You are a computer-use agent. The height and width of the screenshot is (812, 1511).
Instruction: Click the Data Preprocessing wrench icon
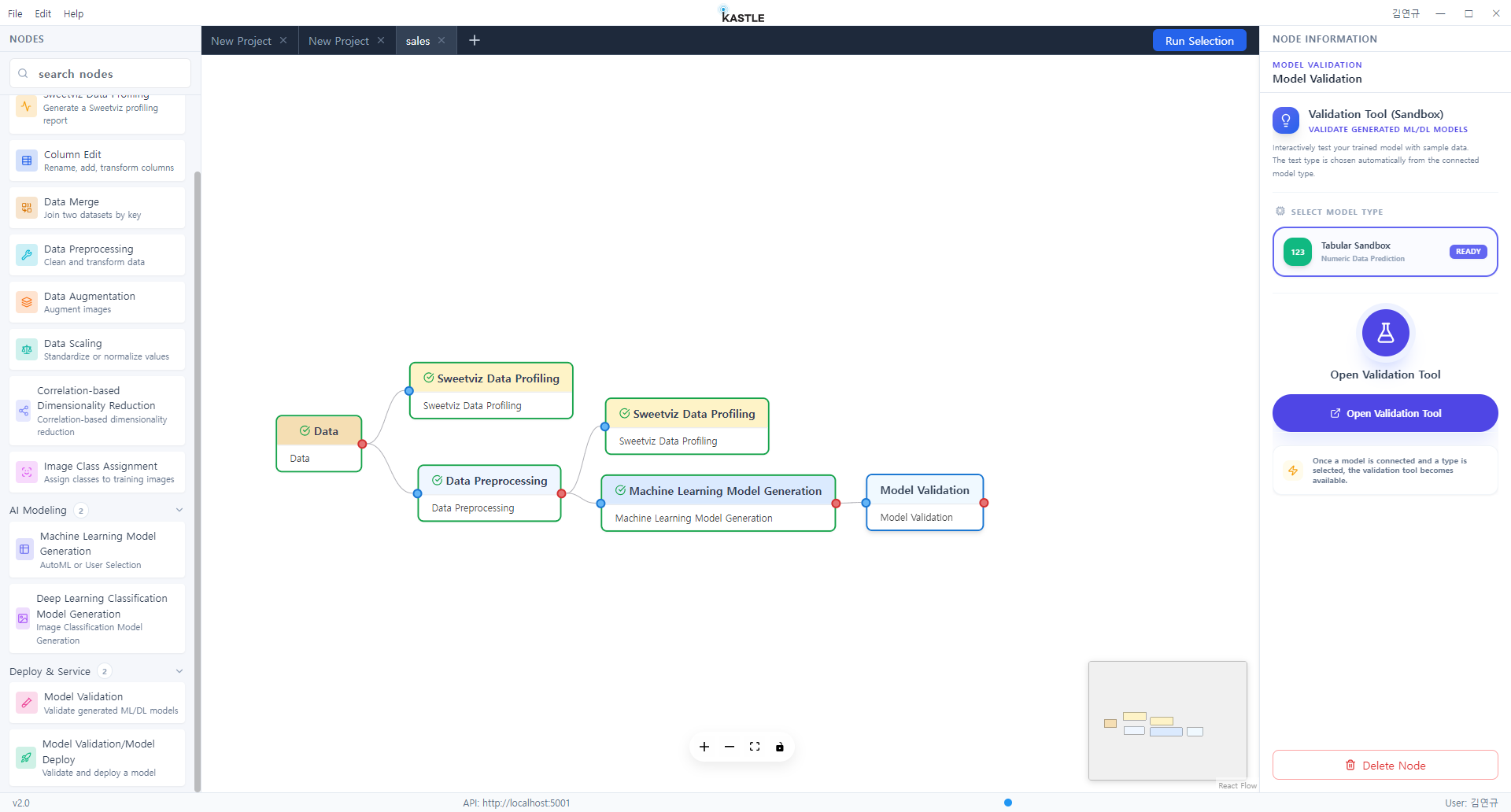pos(27,255)
